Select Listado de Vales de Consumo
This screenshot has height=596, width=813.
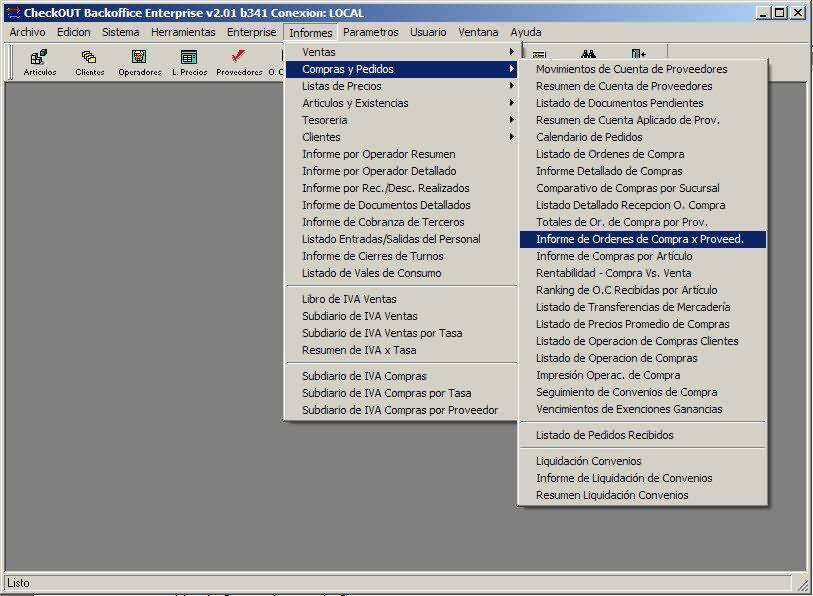pos(401,273)
